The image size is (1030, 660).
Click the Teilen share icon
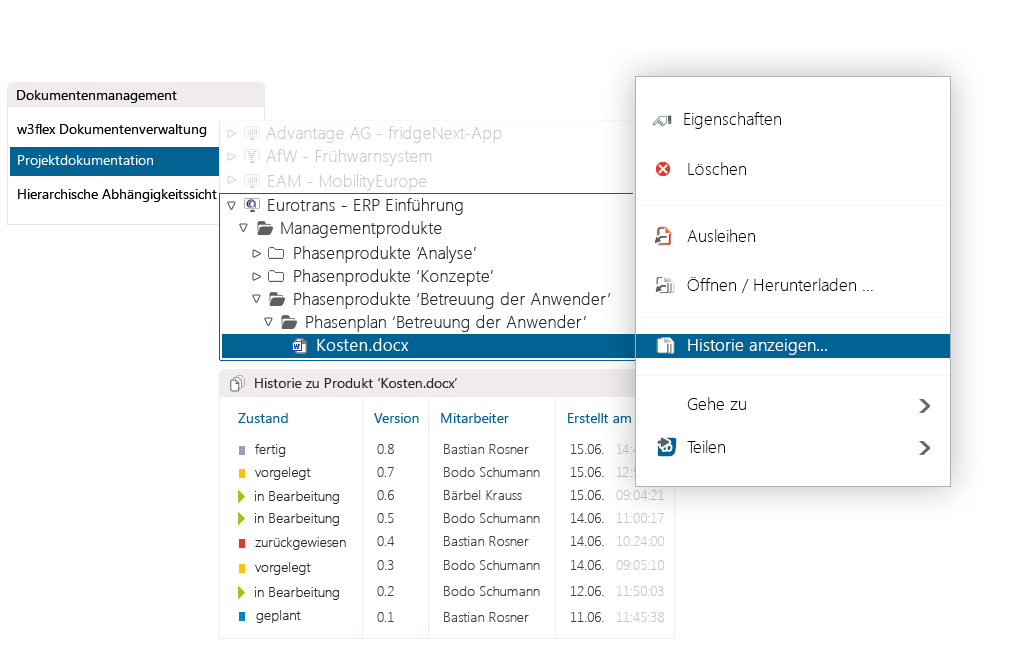tap(666, 447)
